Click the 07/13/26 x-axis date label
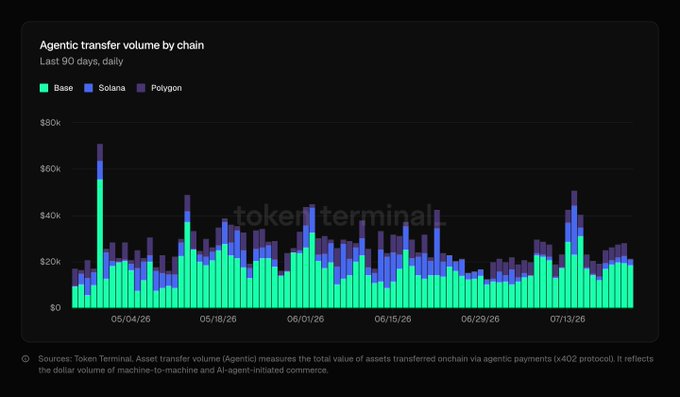680x397 pixels. pyautogui.click(x=568, y=319)
